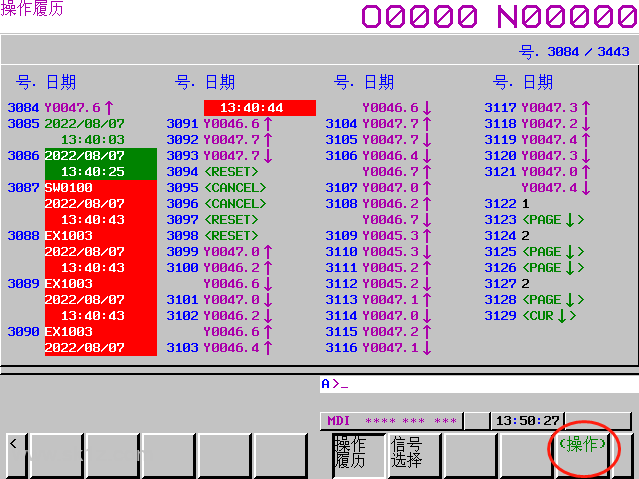Open the 信号选择 soft key

(x=415, y=455)
